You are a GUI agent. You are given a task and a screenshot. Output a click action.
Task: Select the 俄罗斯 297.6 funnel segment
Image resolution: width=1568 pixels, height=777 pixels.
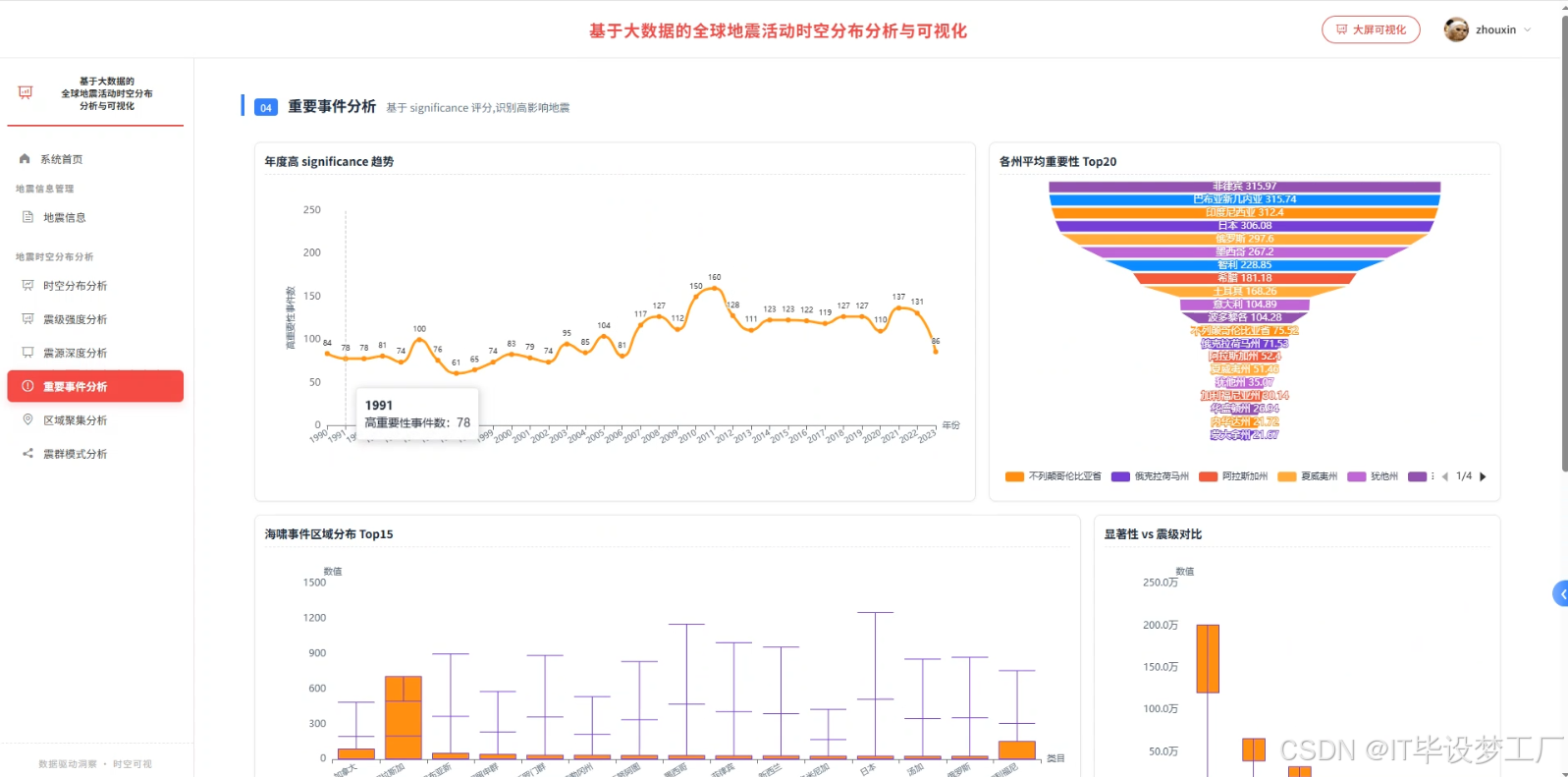1244,239
